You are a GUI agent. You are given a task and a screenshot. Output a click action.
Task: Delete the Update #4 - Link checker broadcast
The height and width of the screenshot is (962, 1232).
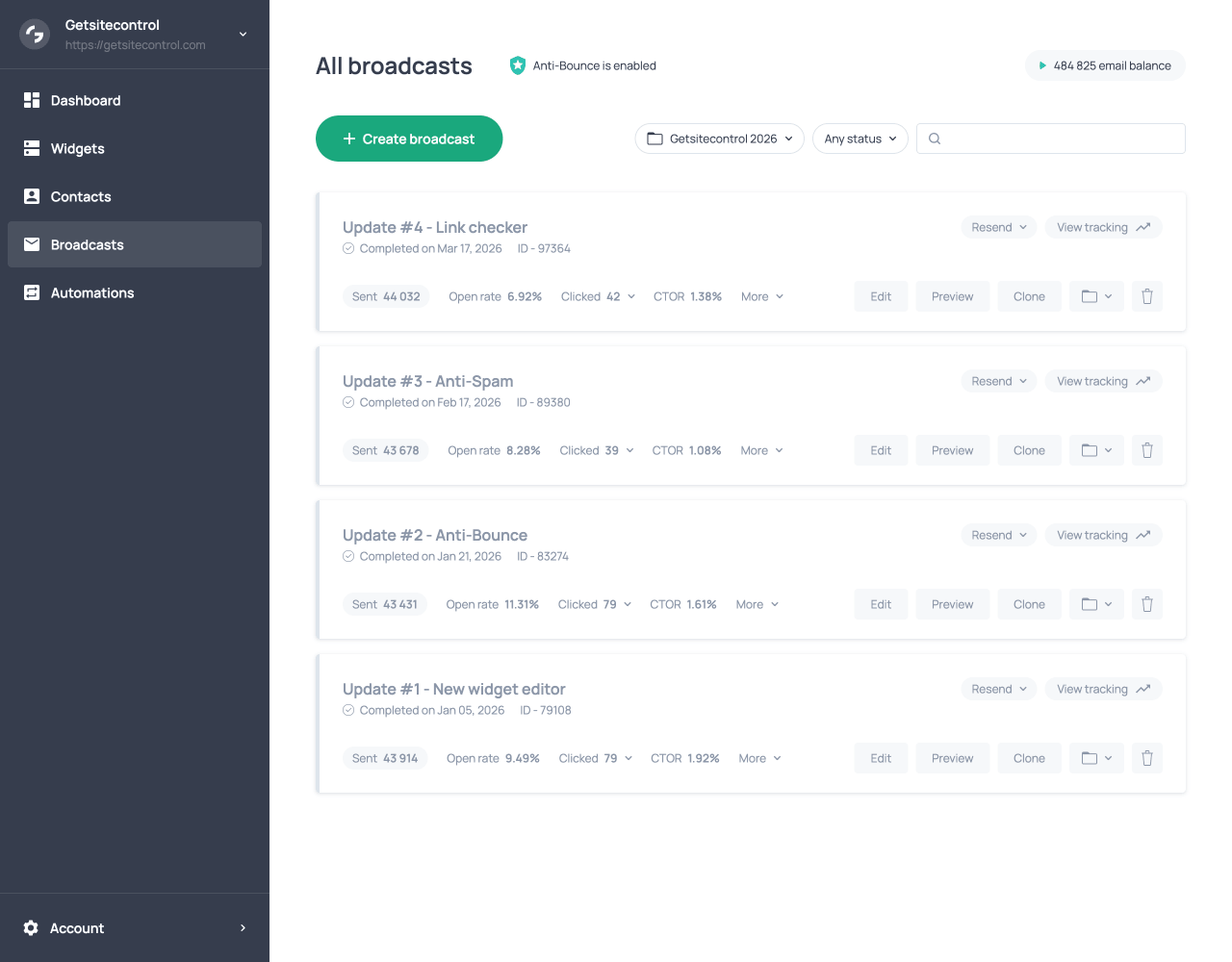click(x=1146, y=295)
